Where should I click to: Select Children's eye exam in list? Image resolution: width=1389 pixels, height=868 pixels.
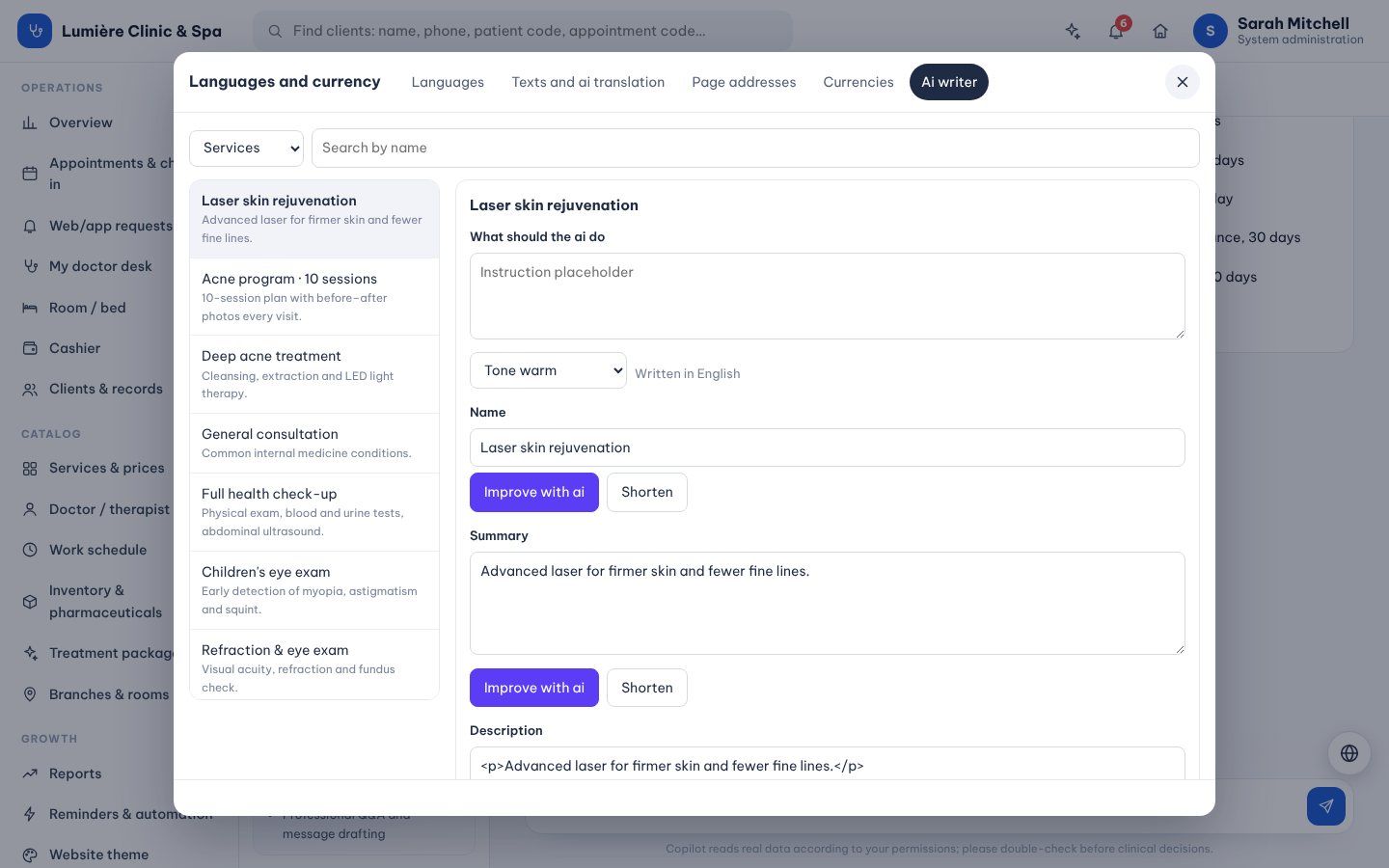pyautogui.click(x=314, y=590)
